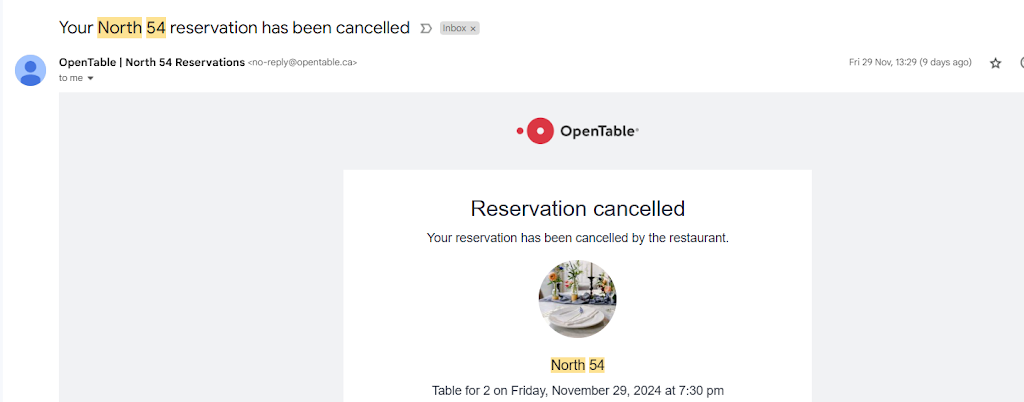Image resolution: width=1024 pixels, height=402 pixels.
Task: Expand the 'to me' recipient details
Action: pyautogui.click(x=91, y=78)
